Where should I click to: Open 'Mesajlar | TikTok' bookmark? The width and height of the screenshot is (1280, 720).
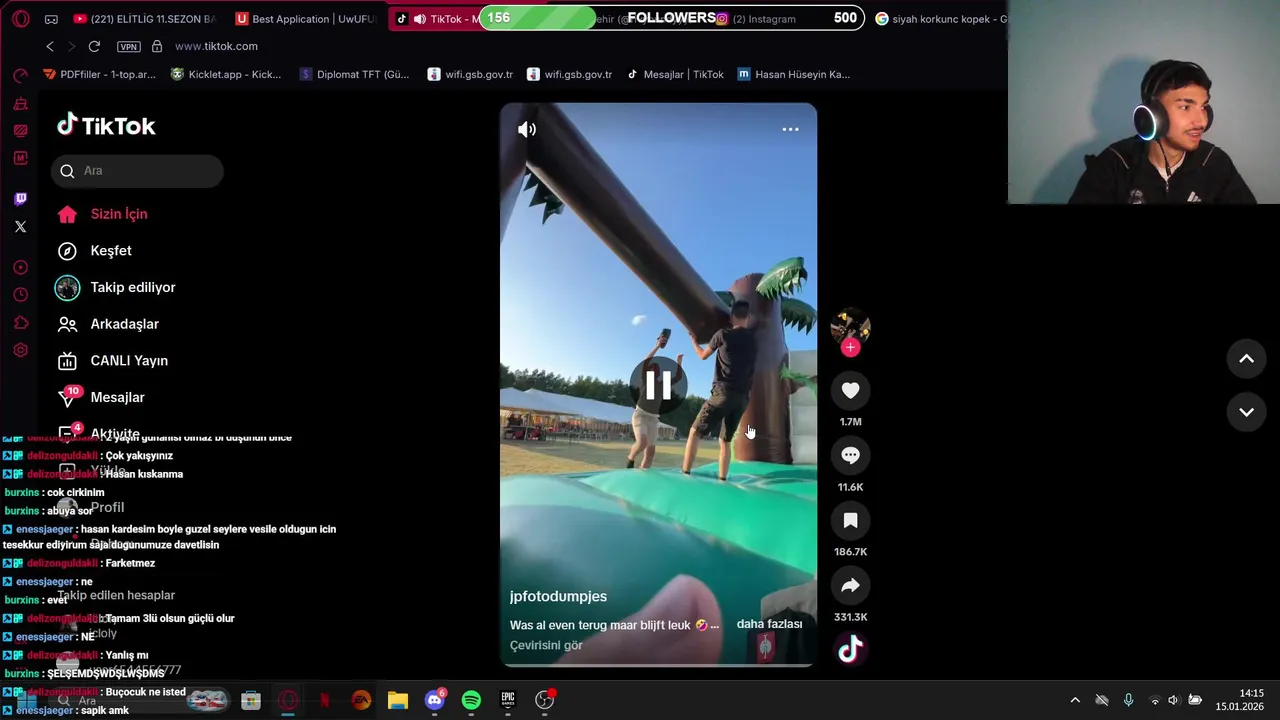pos(675,74)
